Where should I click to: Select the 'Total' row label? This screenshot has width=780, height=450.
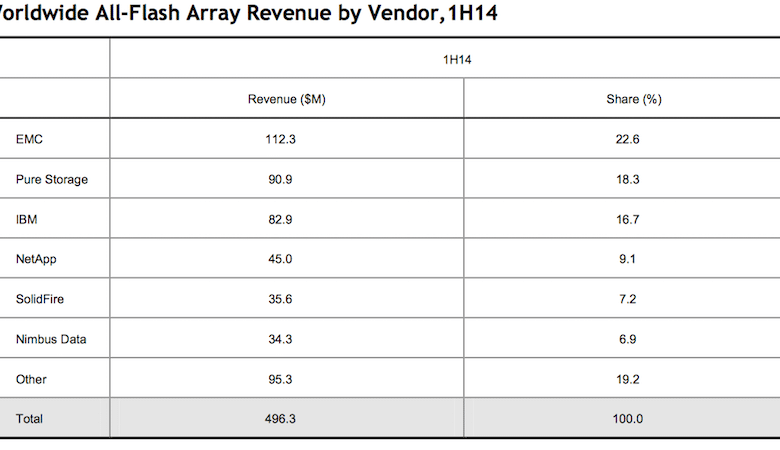pyautogui.click(x=29, y=419)
